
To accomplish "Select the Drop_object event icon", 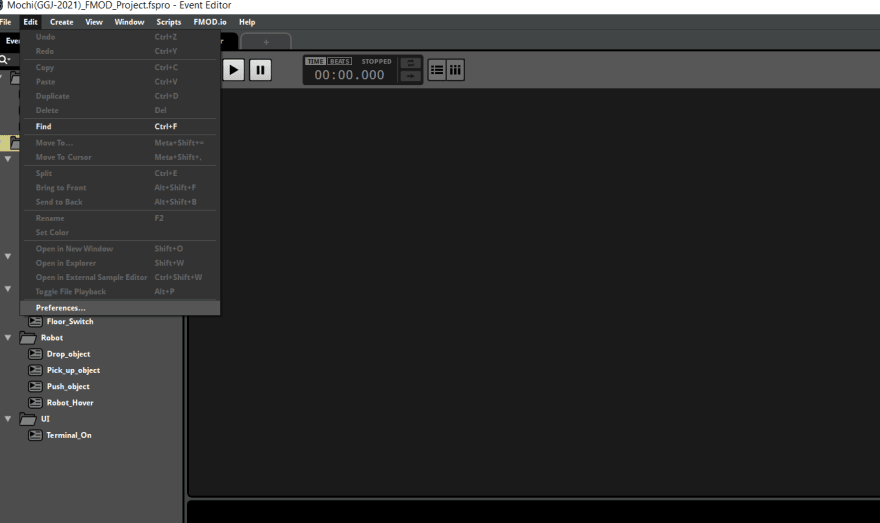I will 35,354.
